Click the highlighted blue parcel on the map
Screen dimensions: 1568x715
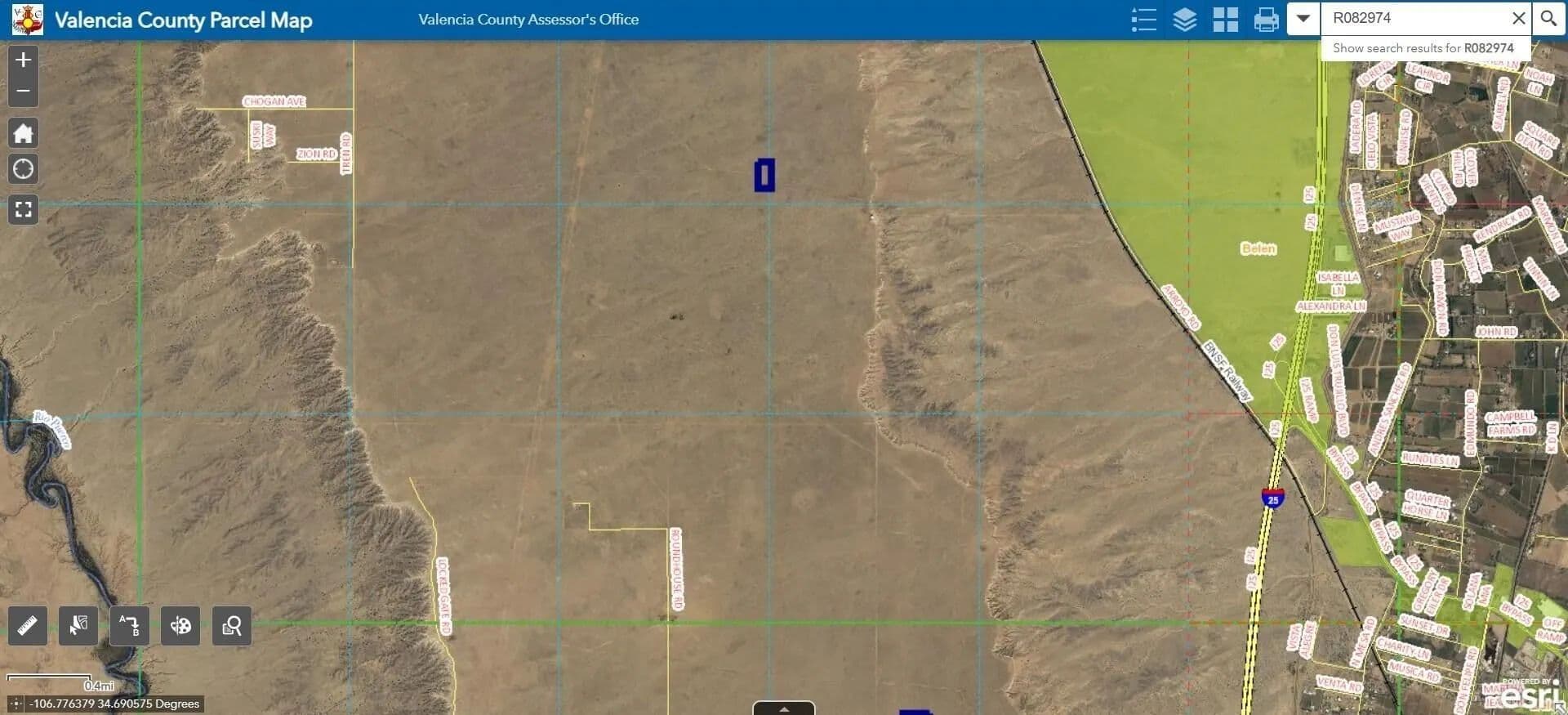tap(764, 175)
